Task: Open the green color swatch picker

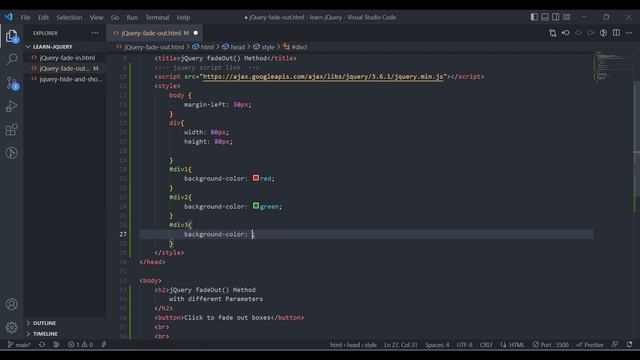Action: pos(256,206)
